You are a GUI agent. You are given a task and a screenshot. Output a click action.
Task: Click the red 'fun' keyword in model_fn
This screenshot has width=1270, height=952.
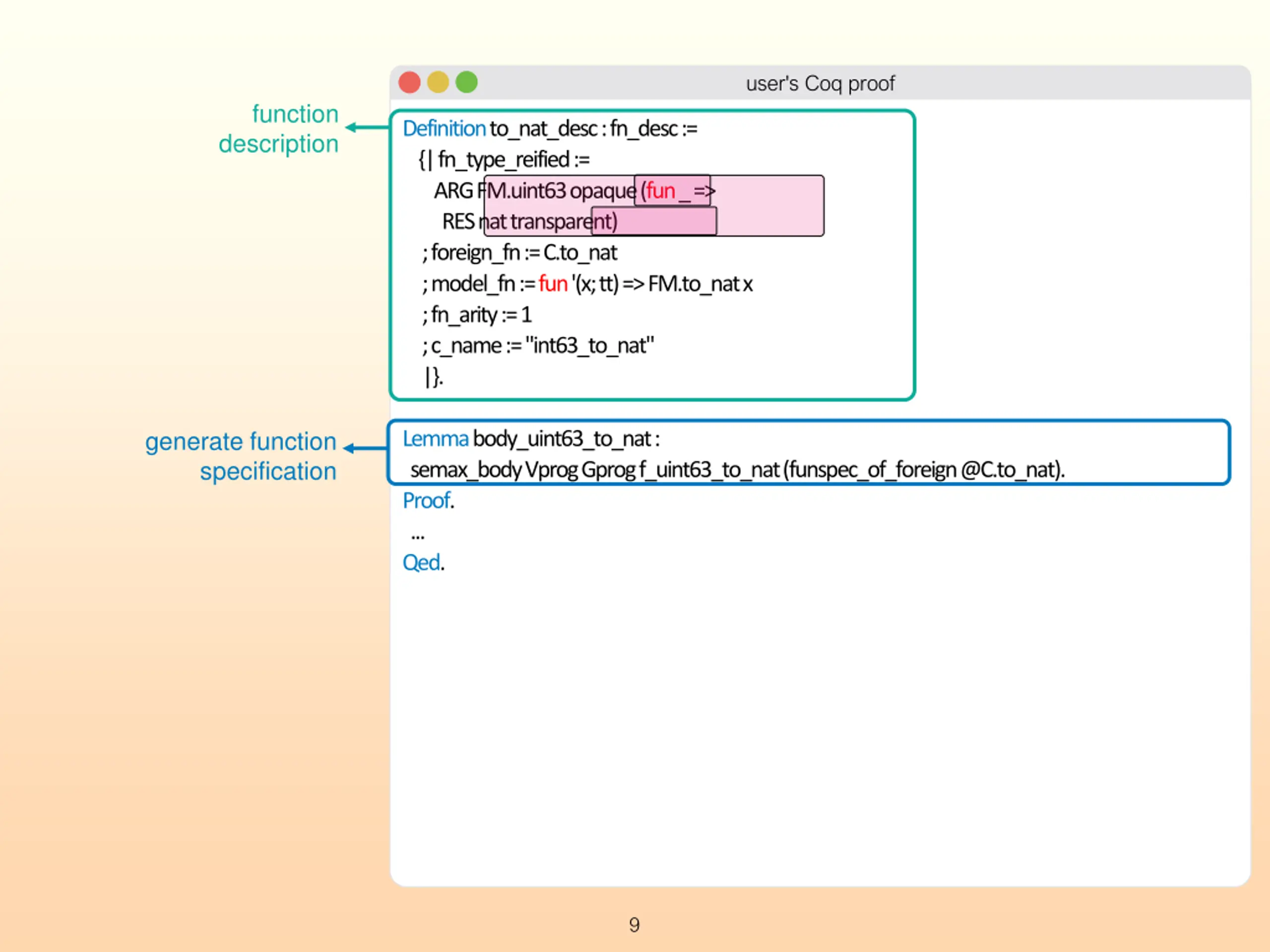tap(553, 284)
